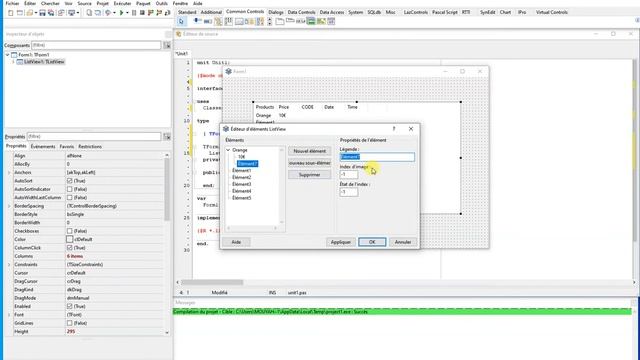This screenshot has width=640, height=360.
Task: Click the View Units icon
Action: (89, 13)
